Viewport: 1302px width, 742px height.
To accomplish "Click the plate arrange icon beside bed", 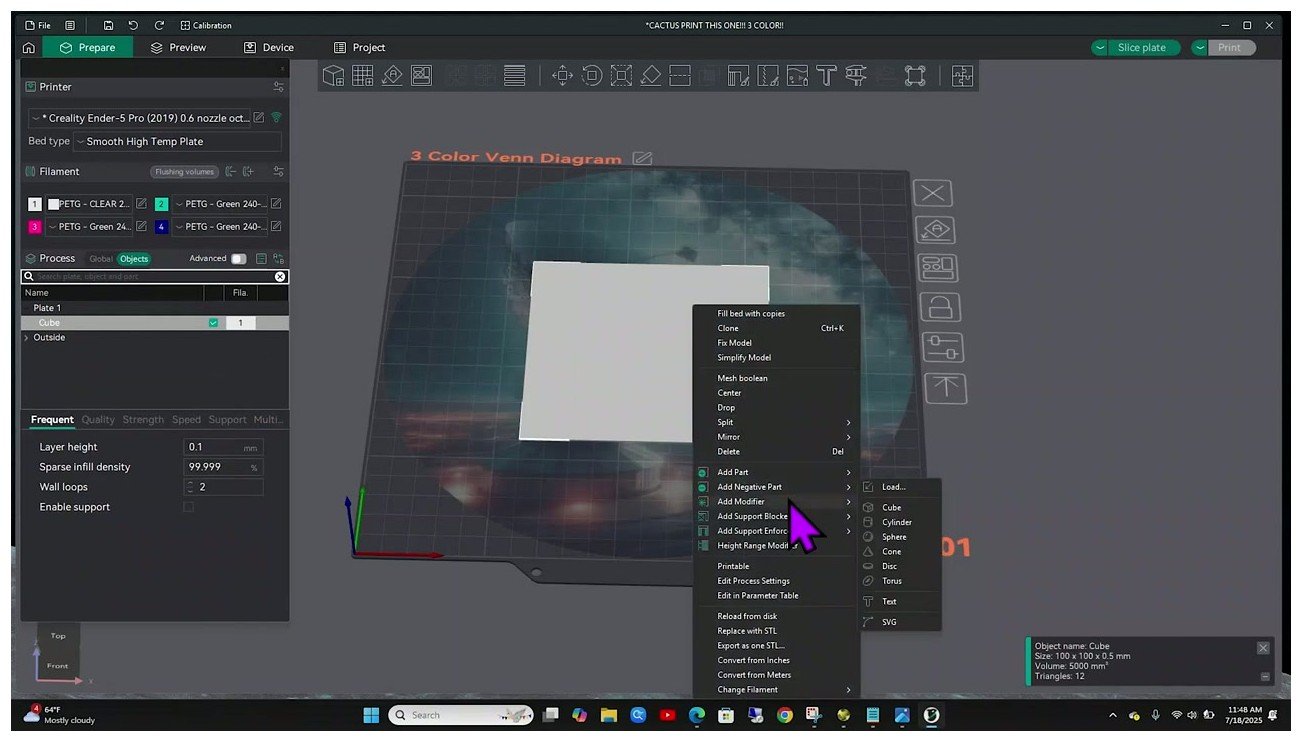I will click(x=939, y=268).
